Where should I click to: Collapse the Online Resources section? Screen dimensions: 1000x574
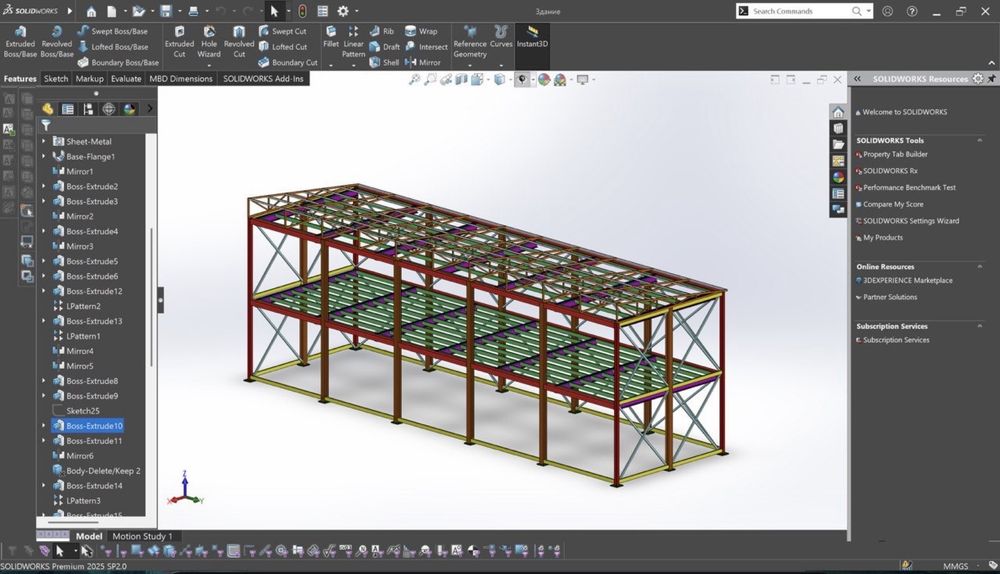coord(980,267)
